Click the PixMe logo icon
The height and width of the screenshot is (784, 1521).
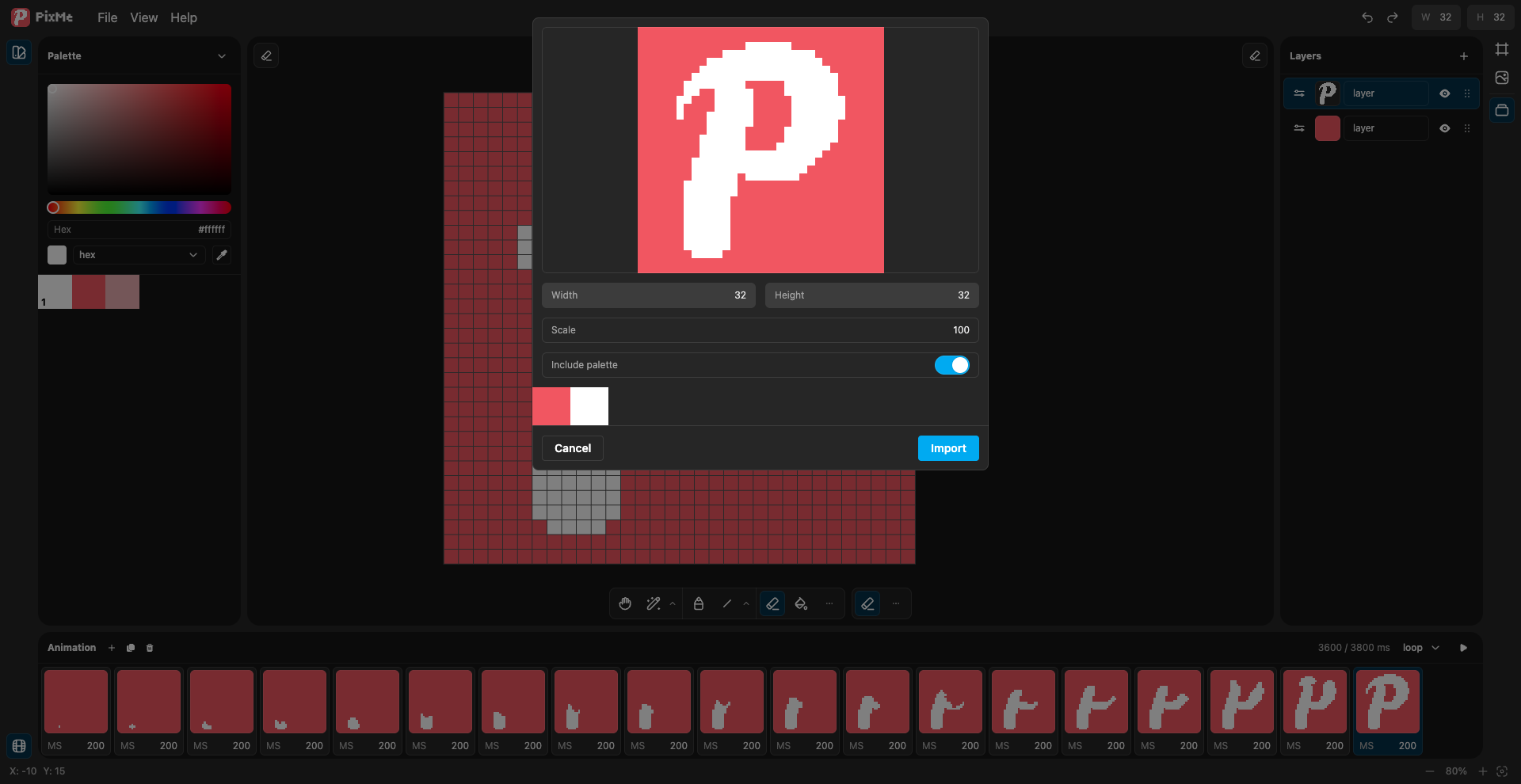(20, 17)
